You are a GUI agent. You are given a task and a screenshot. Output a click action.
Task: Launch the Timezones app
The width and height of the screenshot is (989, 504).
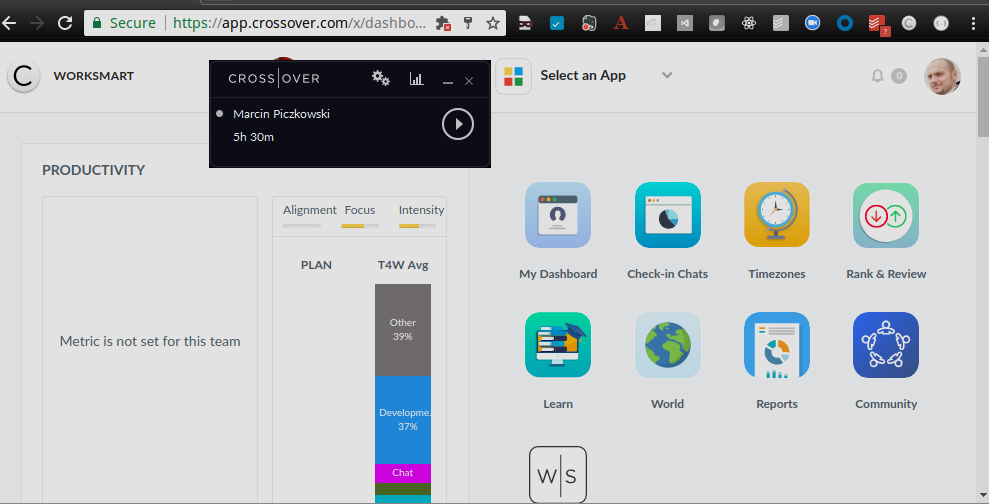(776, 215)
